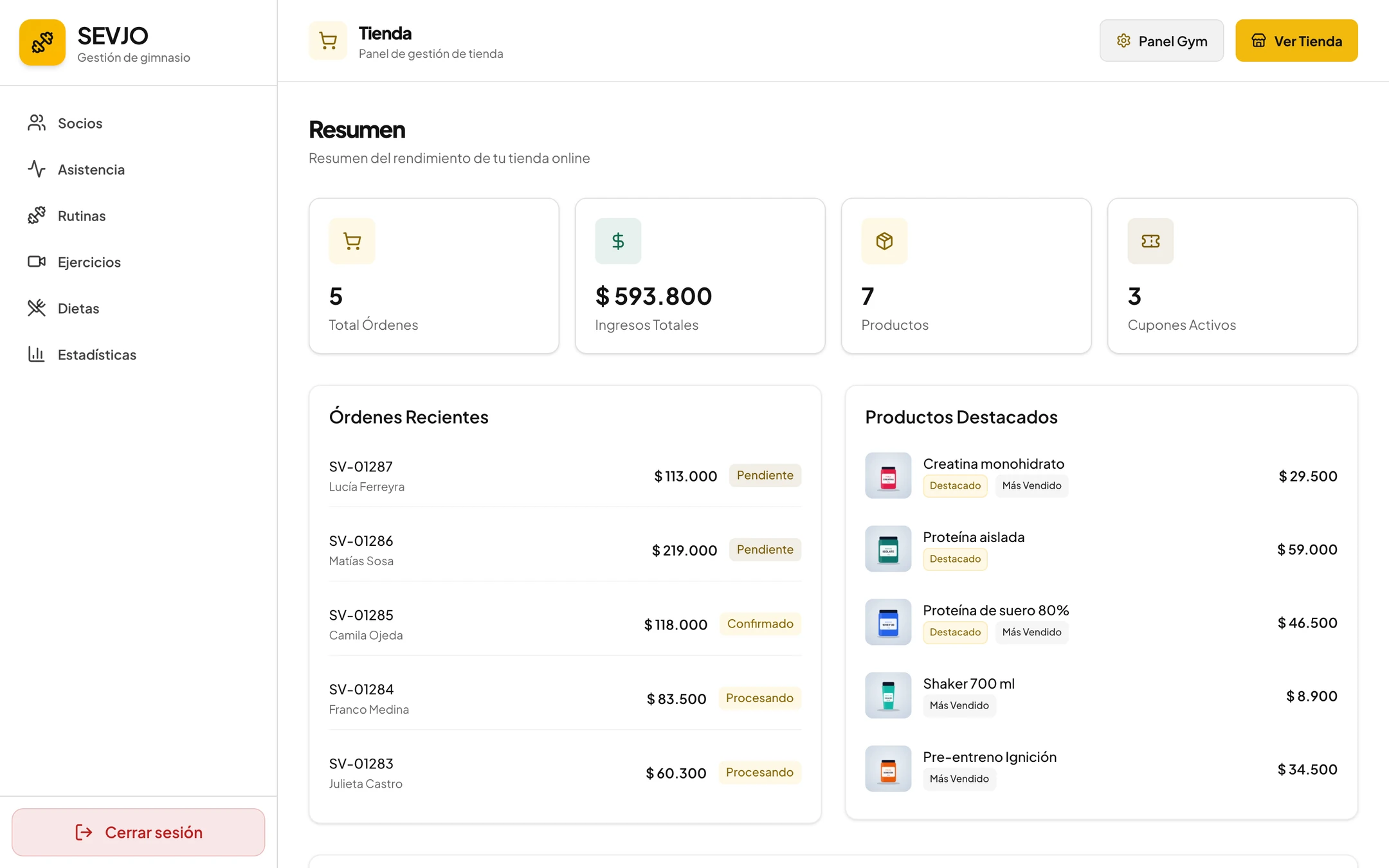The width and height of the screenshot is (1389, 868).
Task: Click the Socios people icon
Action: coord(37,123)
